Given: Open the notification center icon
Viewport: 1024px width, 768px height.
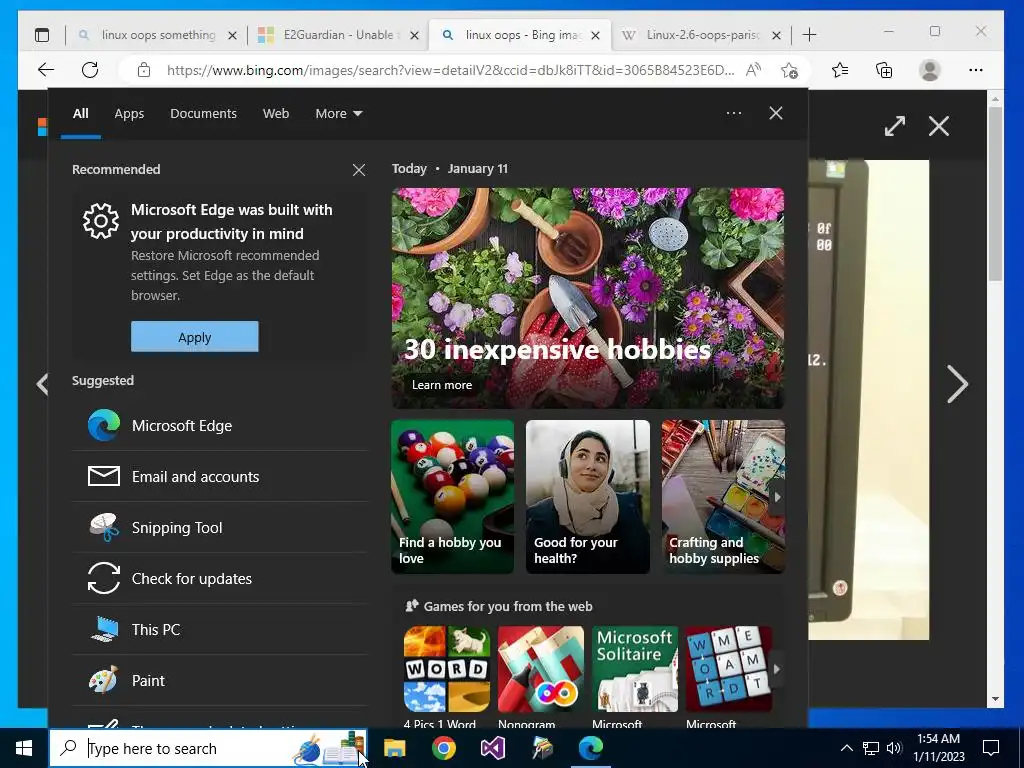Looking at the screenshot, I should tap(991, 748).
